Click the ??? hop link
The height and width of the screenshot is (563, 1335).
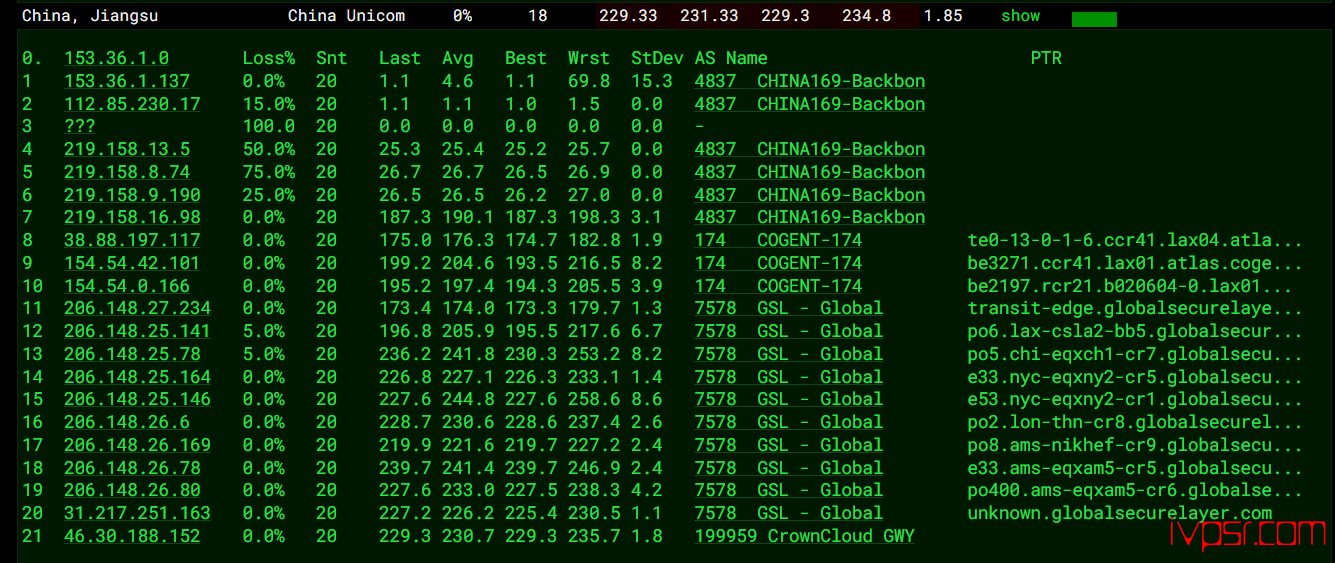pyautogui.click(x=80, y=126)
